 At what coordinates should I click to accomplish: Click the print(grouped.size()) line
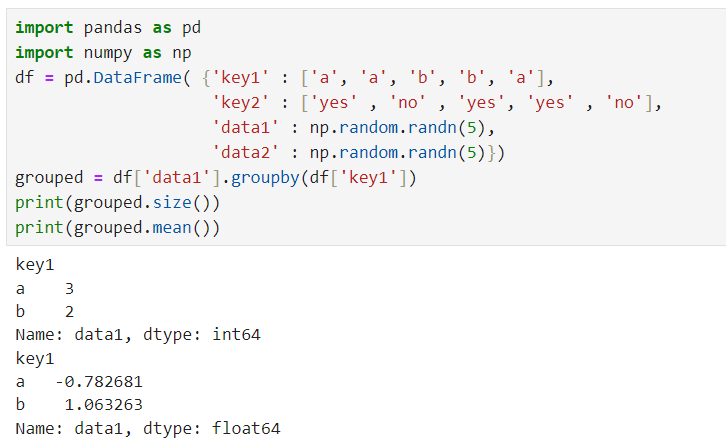tap(118, 203)
